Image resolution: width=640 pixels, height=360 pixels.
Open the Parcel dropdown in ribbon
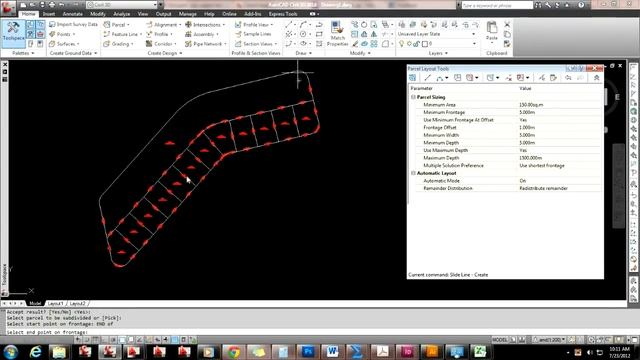click(x=117, y=24)
